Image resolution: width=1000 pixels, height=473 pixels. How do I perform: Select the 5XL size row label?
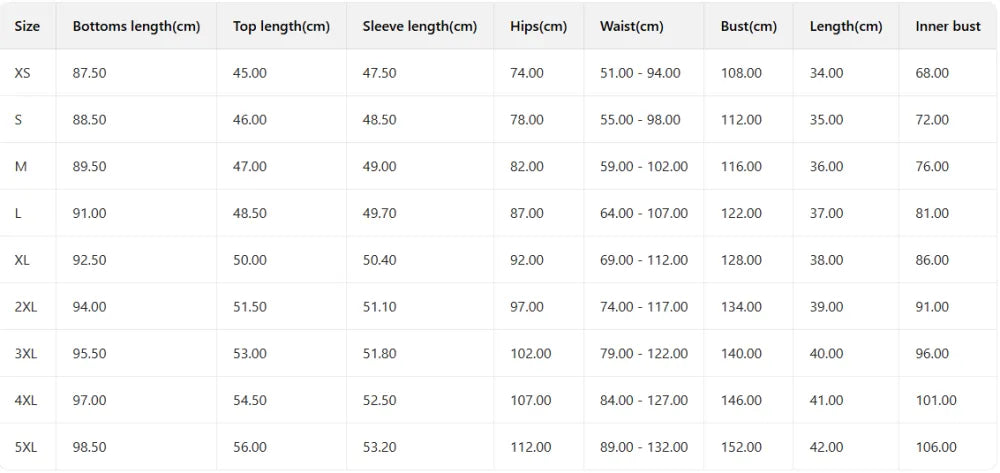tap(26, 448)
